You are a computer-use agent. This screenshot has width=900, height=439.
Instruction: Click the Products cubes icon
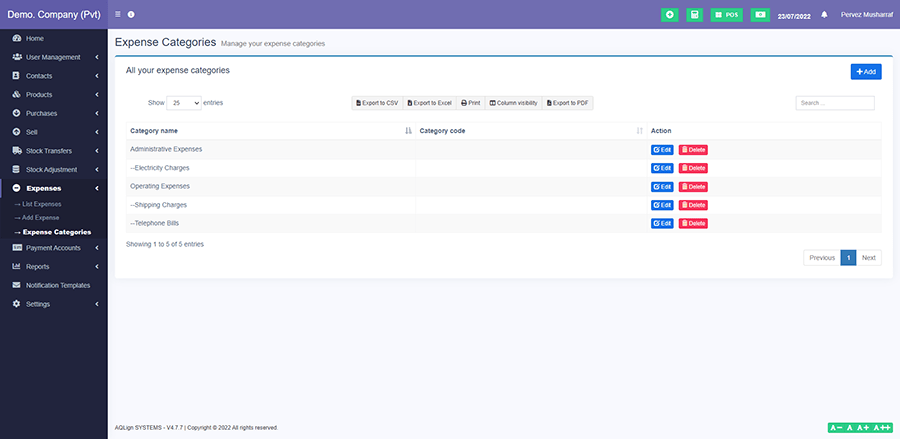pyautogui.click(x=17, y=94)
